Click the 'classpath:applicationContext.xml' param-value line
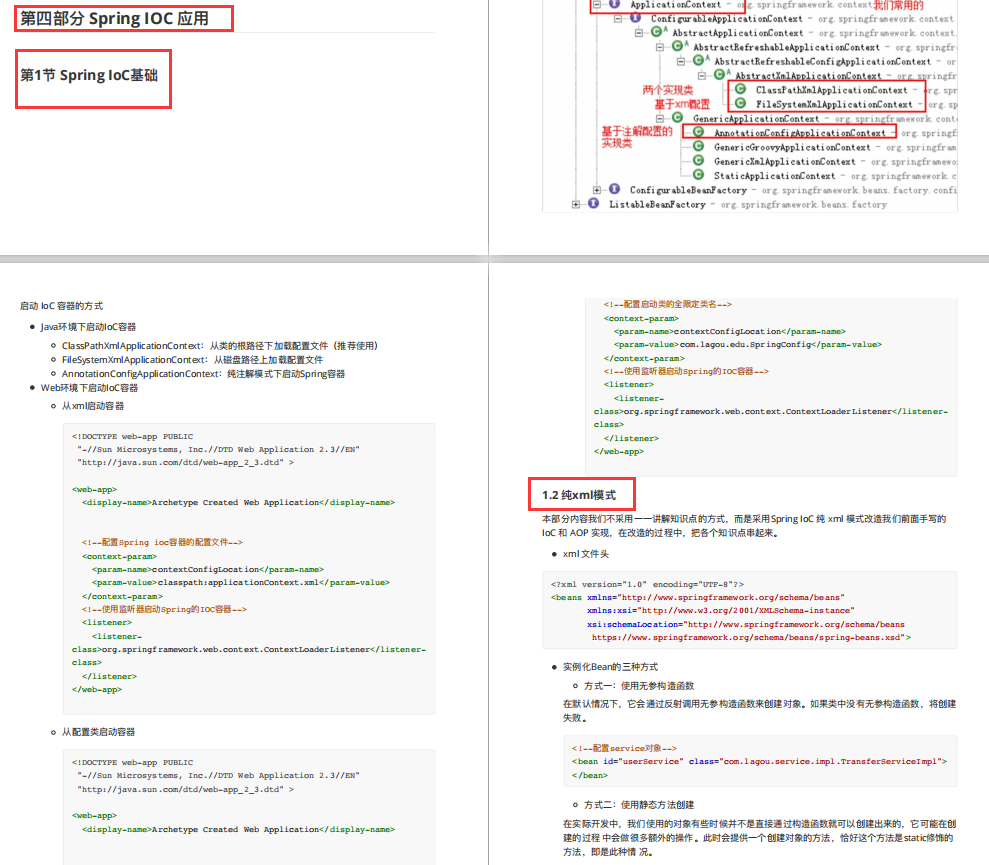989x865 pixels. (x=241, y=582)
